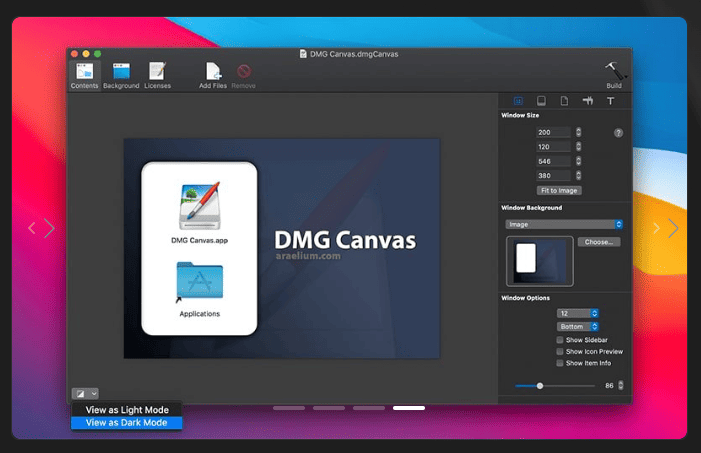Click the blue chevron at right edge
Screen dimensions: 701x453
[673, 228]
